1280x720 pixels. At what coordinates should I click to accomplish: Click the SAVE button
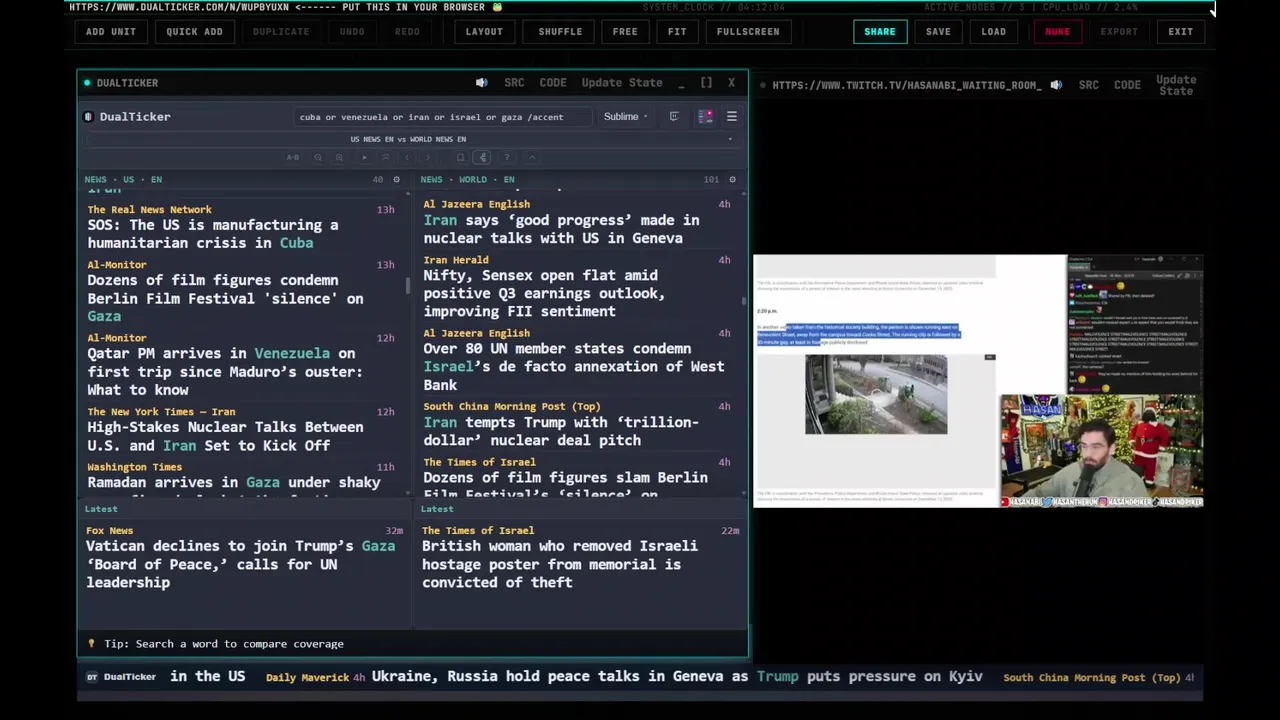938,31
